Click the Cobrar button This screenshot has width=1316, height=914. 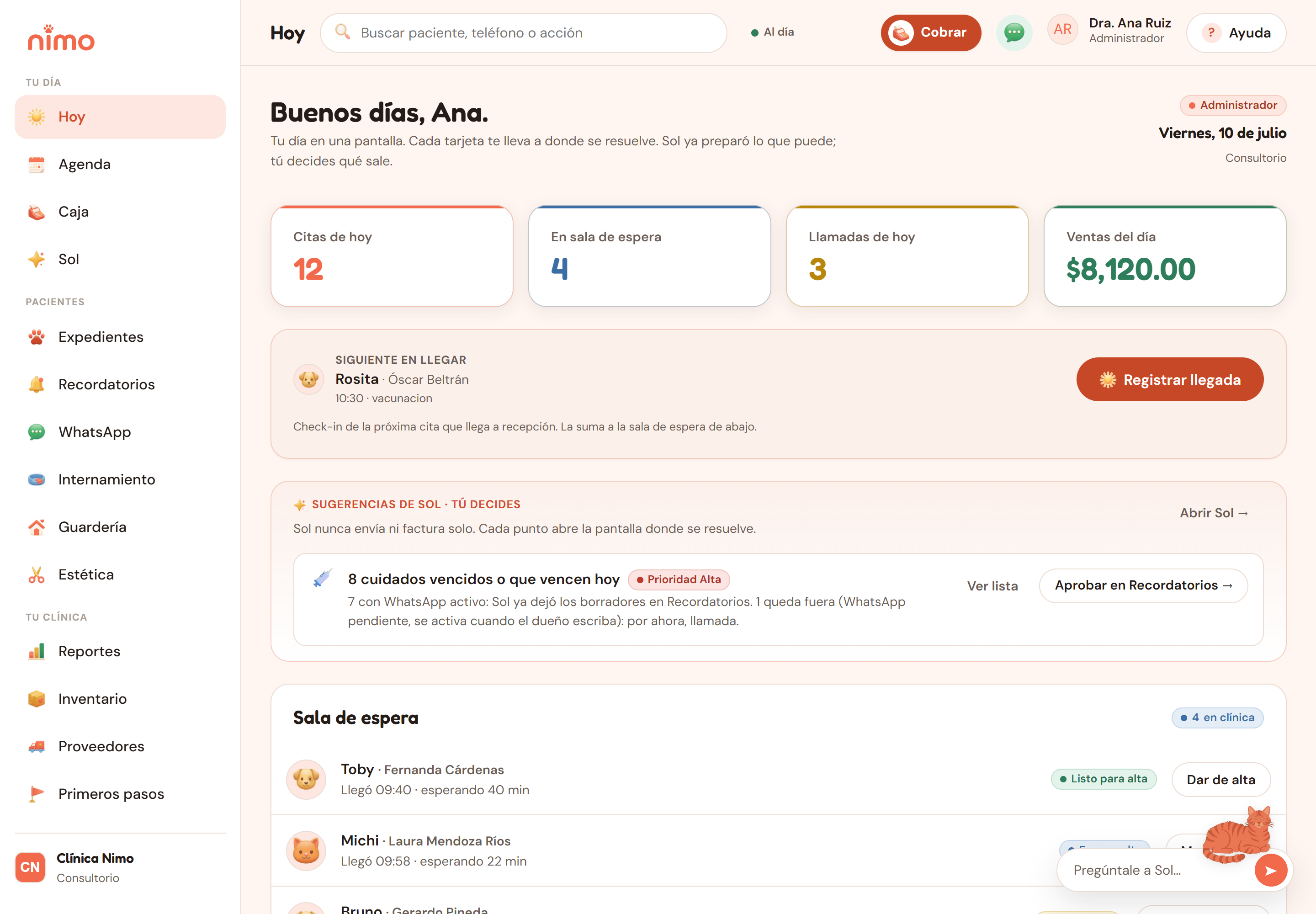(931, 32)
